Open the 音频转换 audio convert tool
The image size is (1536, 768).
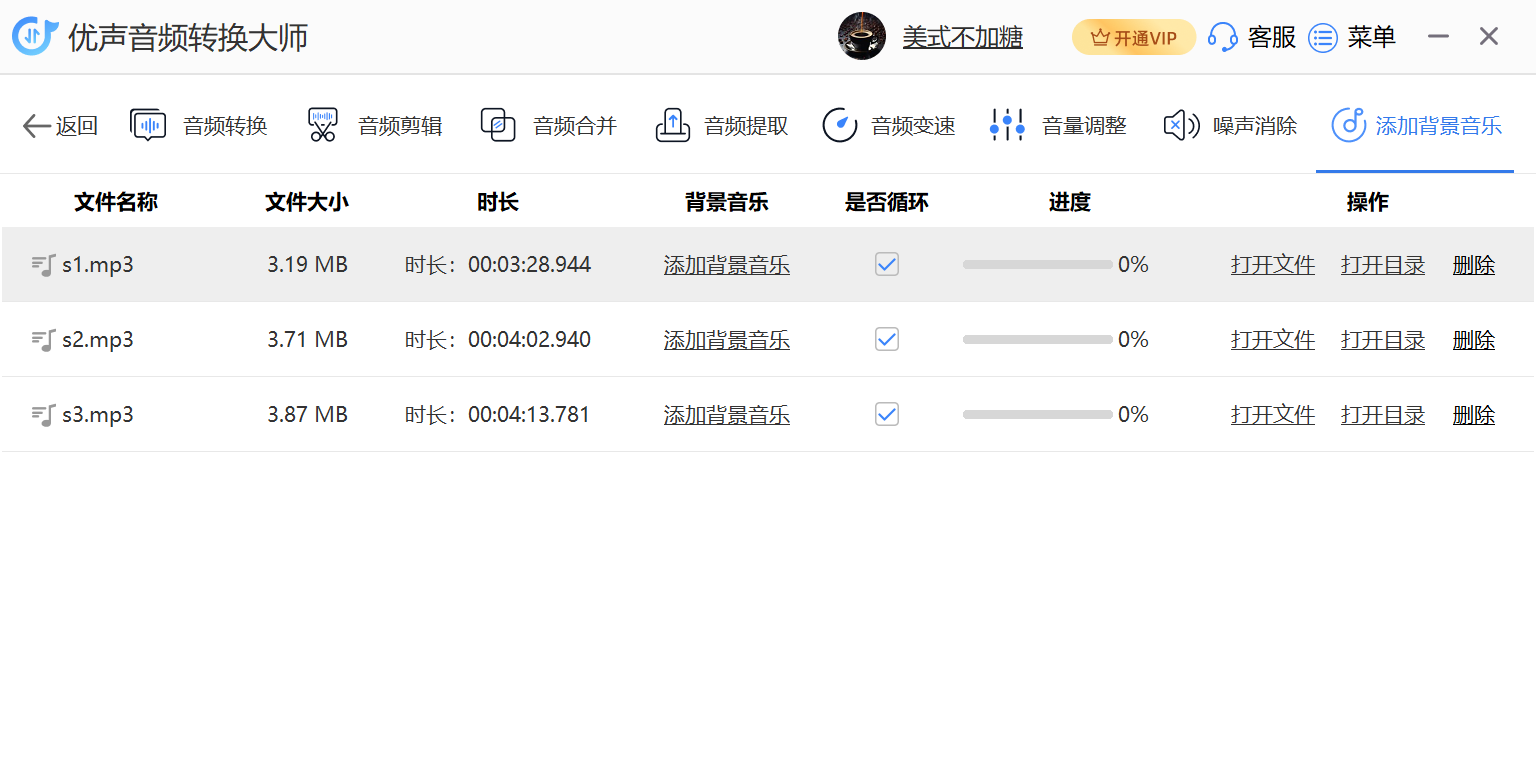pyautogui.click(x=200, y=126)
